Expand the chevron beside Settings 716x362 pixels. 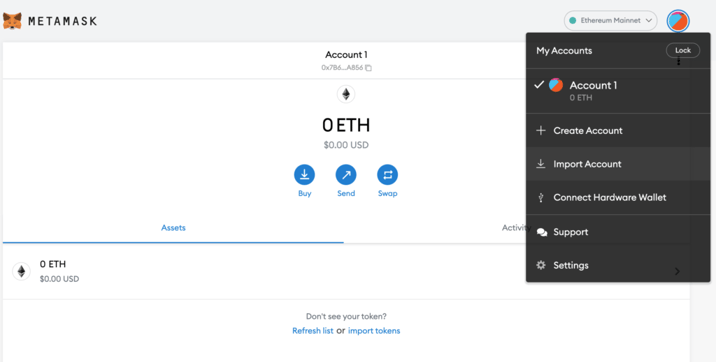click(677, 271)
